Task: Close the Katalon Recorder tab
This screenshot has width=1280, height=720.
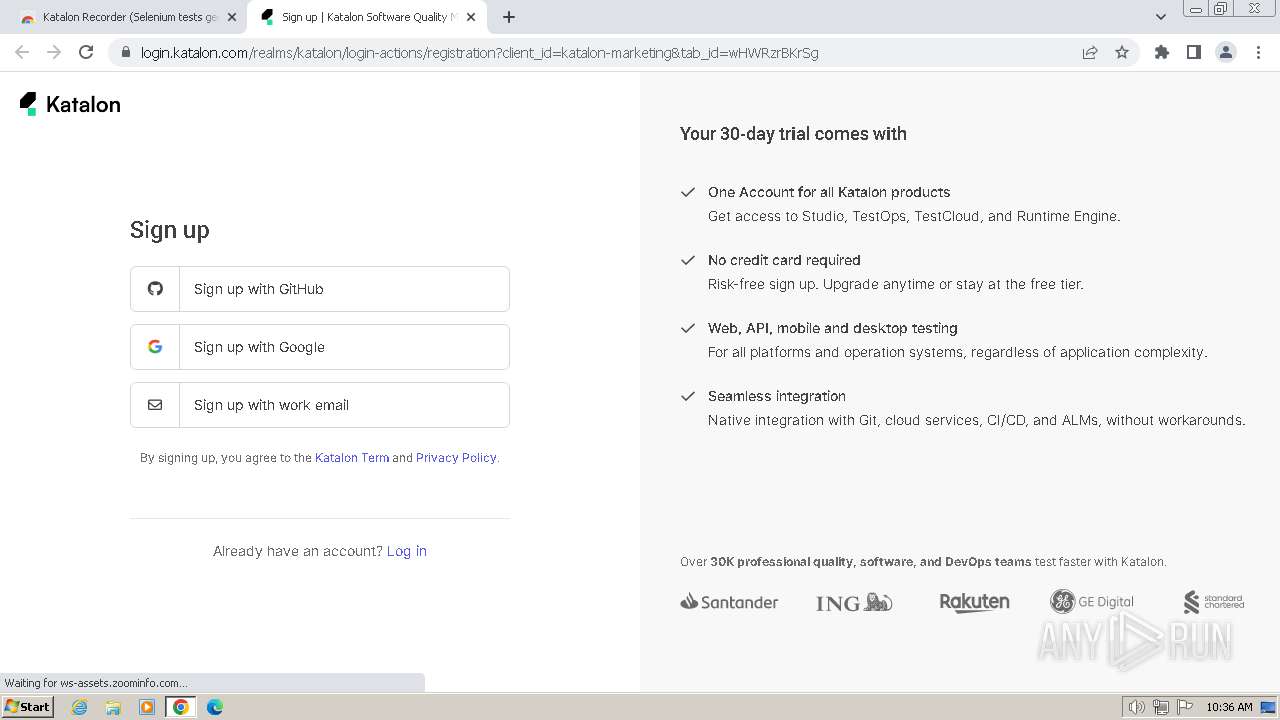Action: point(232,17)
